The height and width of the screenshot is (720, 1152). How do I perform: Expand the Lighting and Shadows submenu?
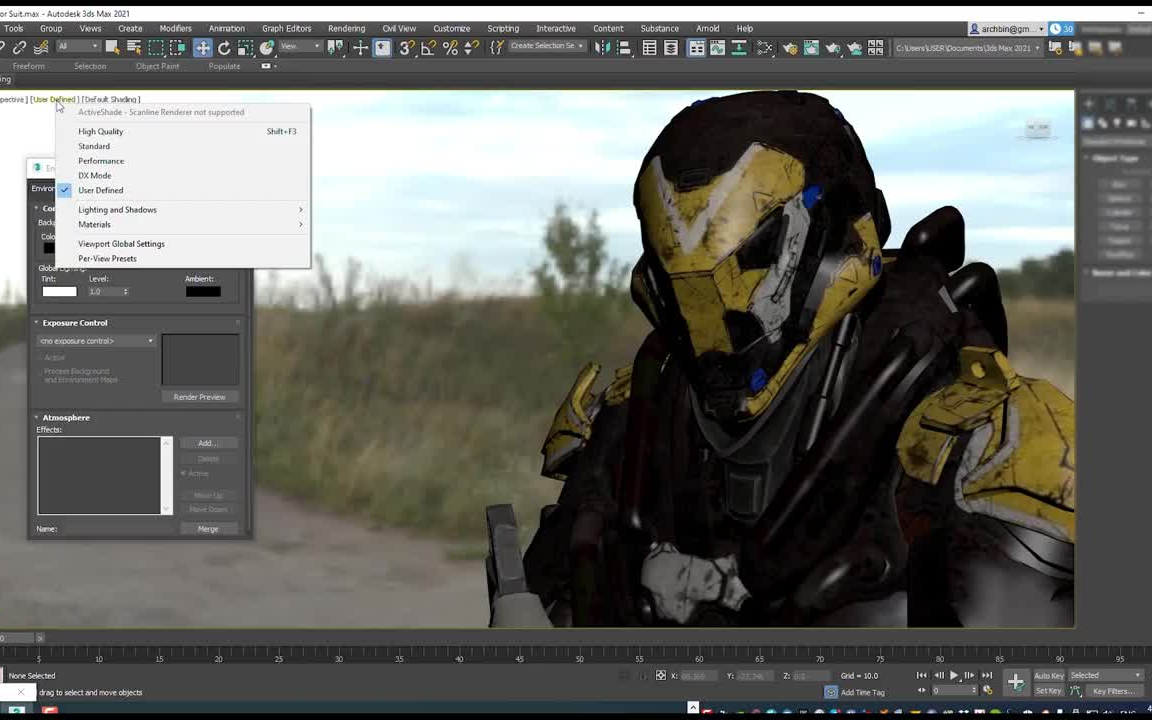(x=117, y=209)
